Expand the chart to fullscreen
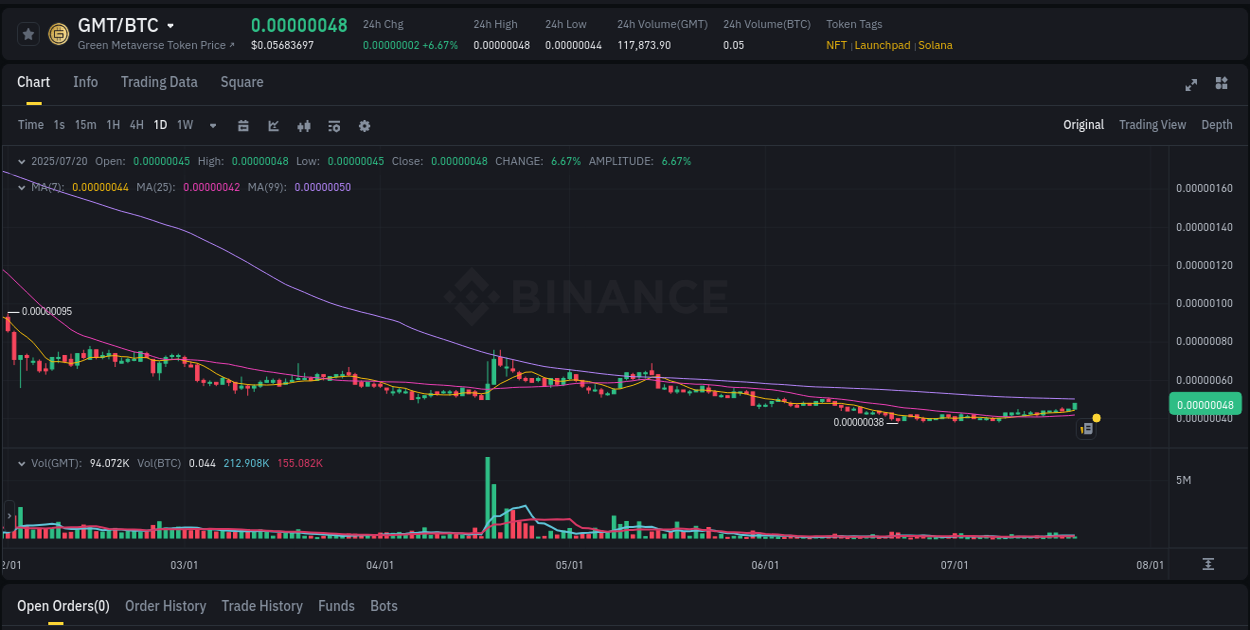Viewport: 1250px width, 630px height. tap(1191, 85)
